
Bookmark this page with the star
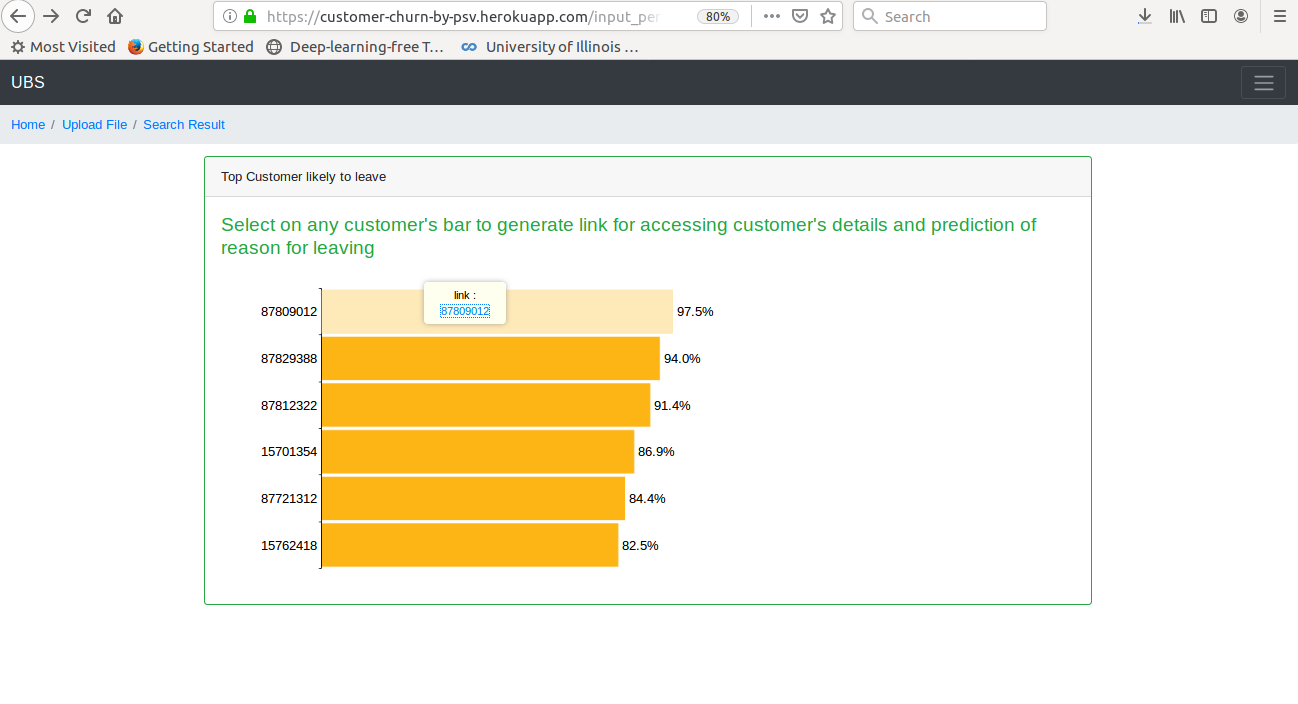tap(827, 16)
